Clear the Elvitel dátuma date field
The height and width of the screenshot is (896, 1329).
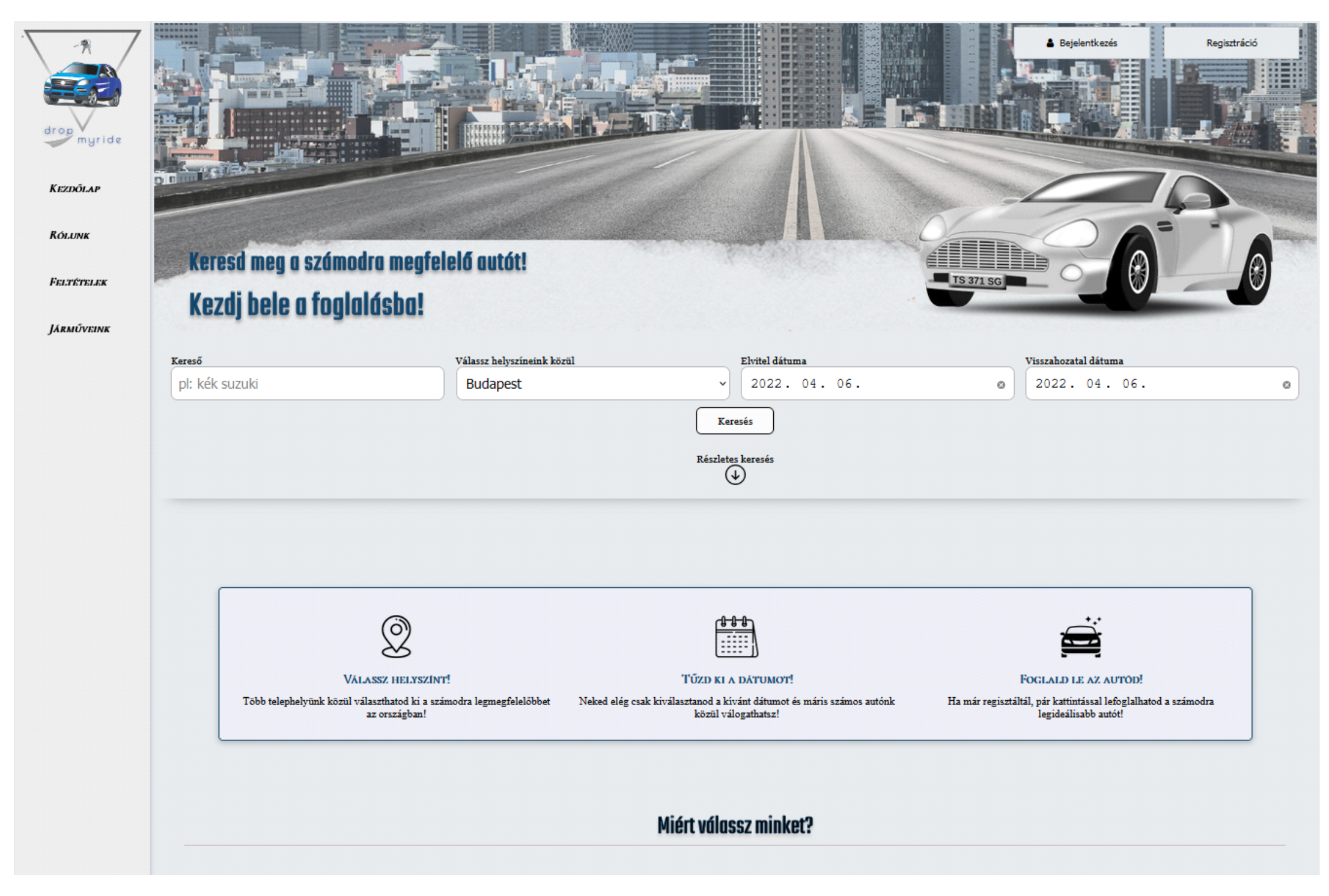click(x=1001, y=385)
